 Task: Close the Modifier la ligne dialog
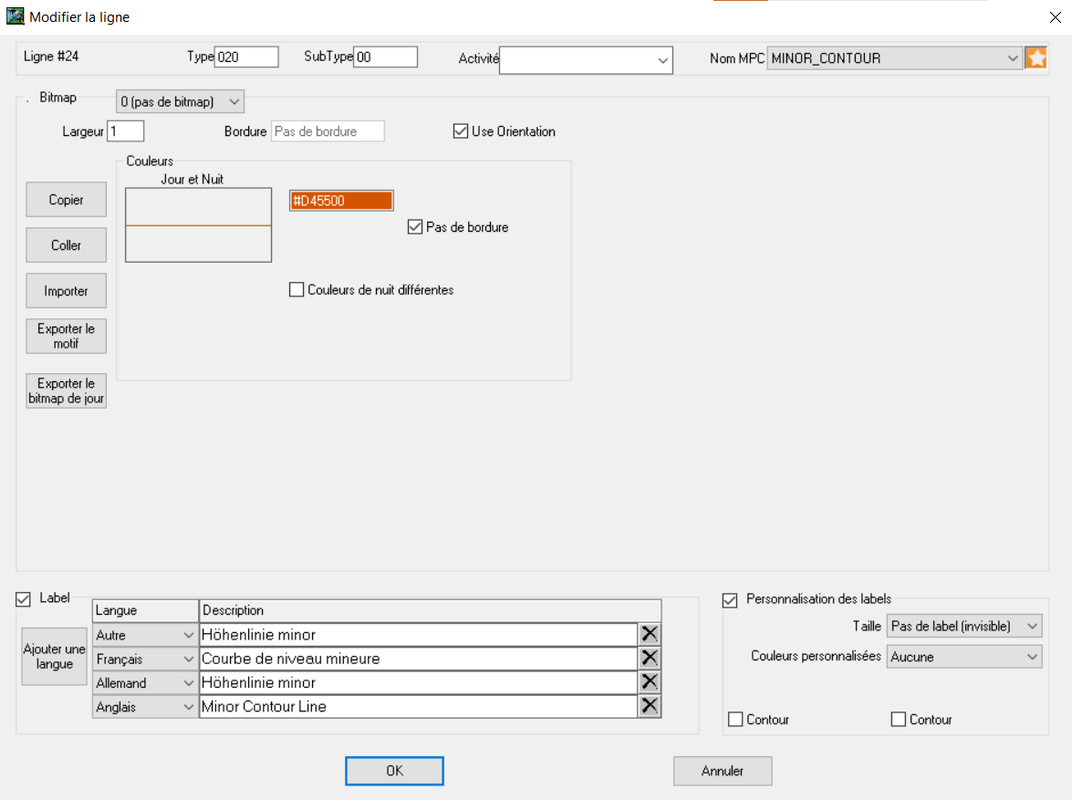[x=1055, y=17]
